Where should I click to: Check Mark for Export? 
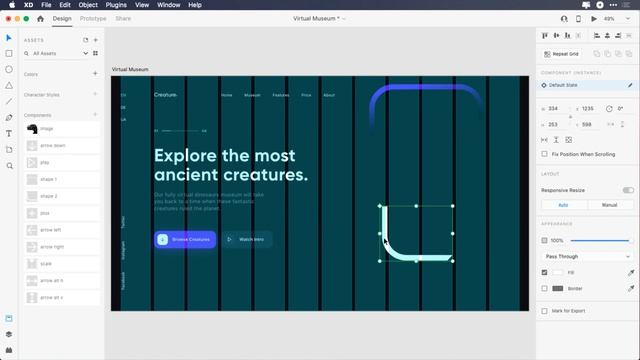pos(544,311)
